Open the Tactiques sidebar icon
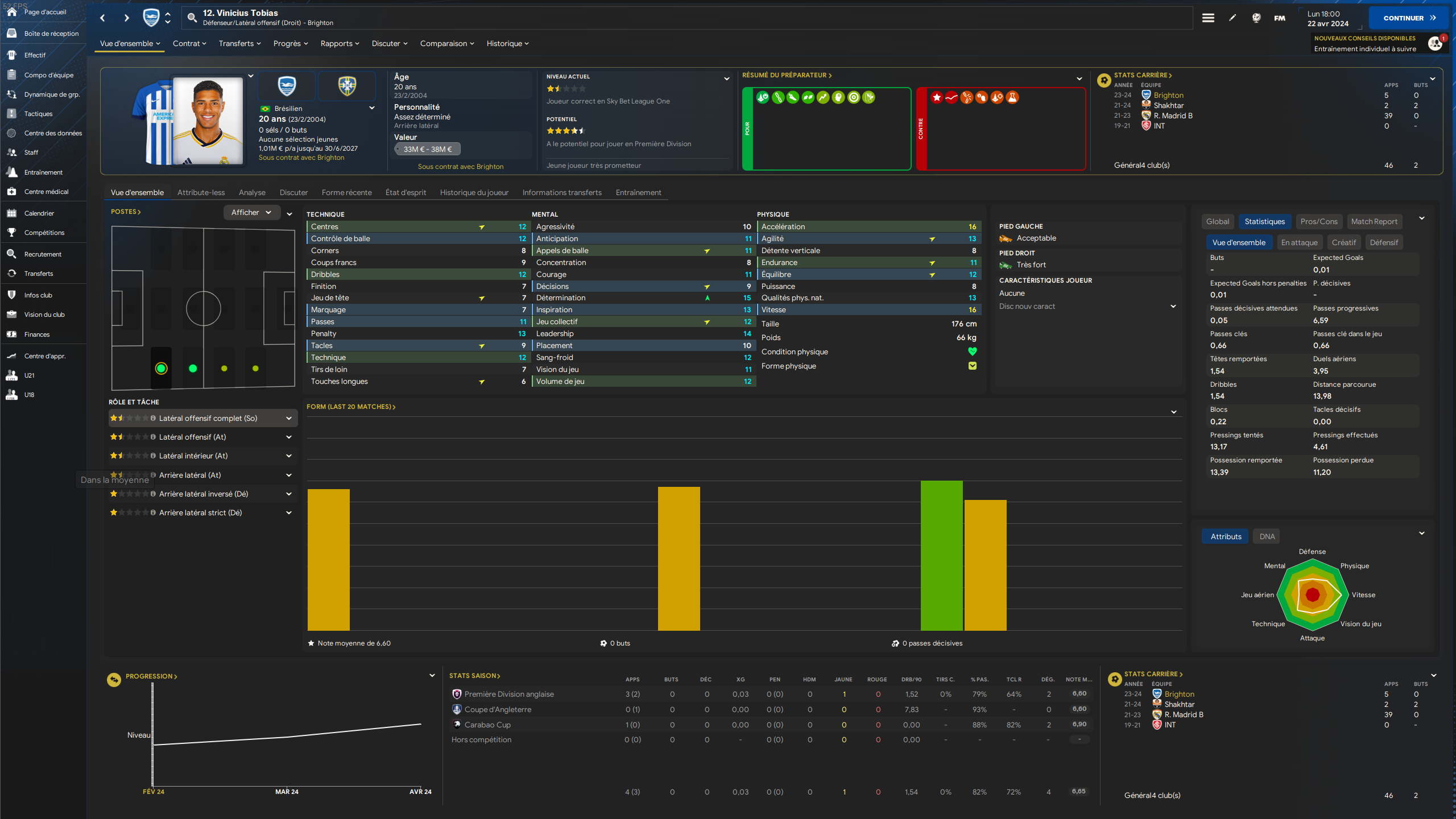The image size is (1456, 819). pos(11,114)
